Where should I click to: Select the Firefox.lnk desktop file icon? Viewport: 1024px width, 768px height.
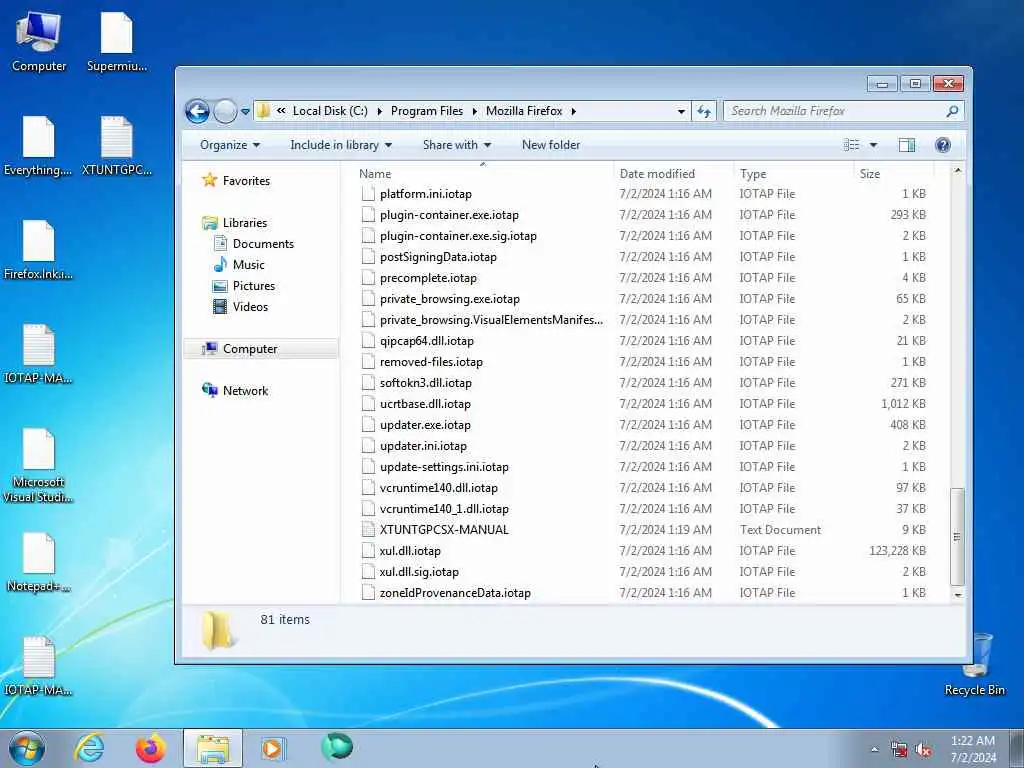[x=38, y=250]
